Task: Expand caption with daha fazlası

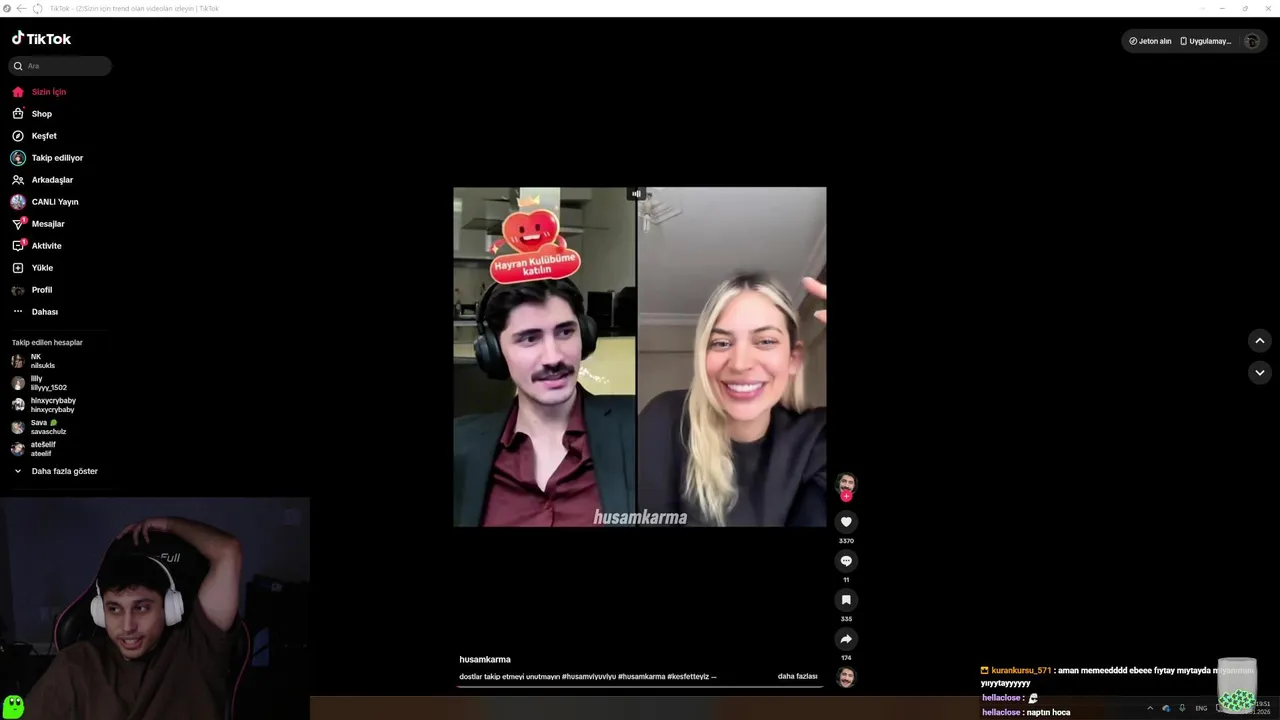Action: pos(798,677)
